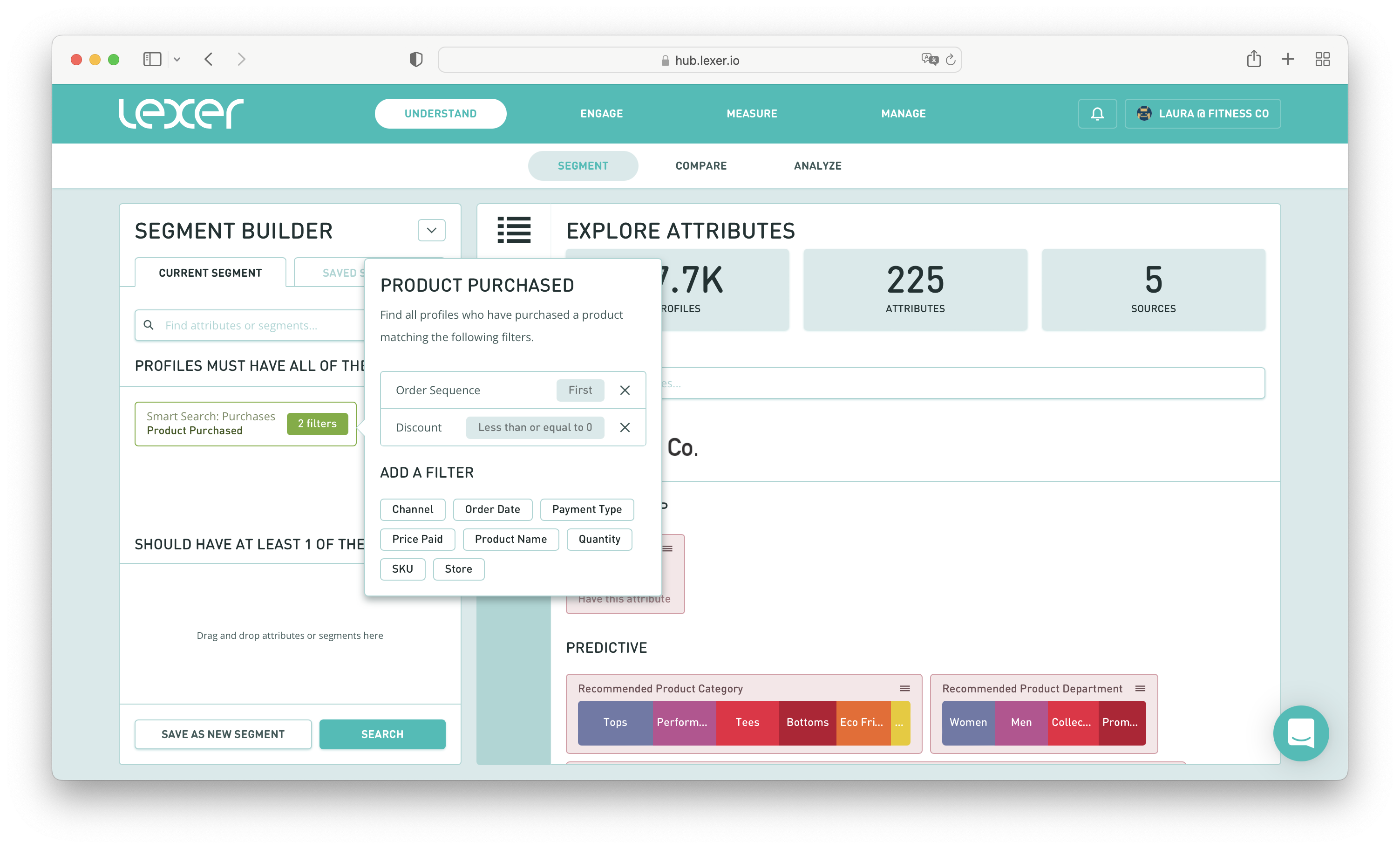Select the Perform... category segment

(x=685, y=723)
